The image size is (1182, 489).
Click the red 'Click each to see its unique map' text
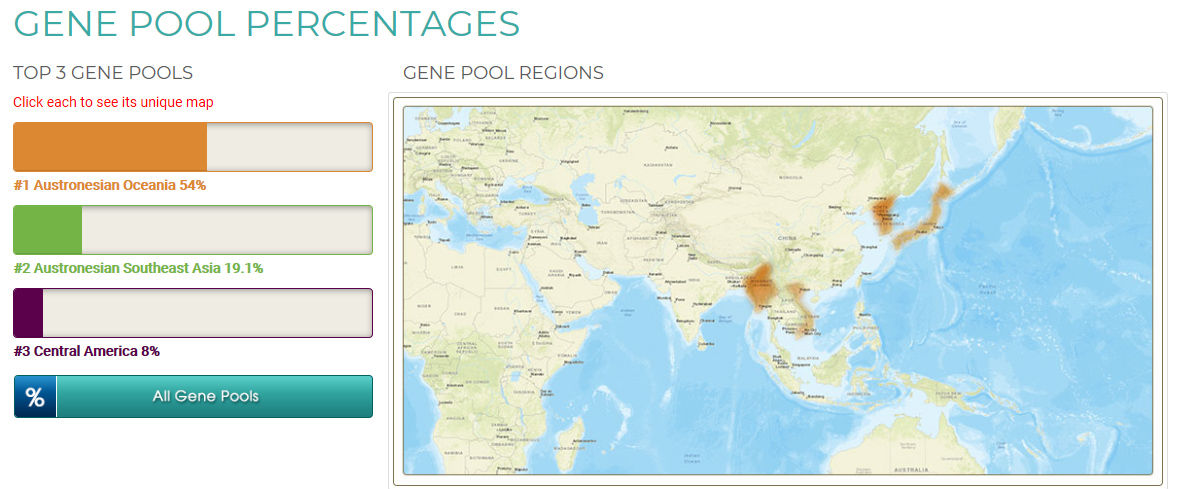click(x=113, y=102)
